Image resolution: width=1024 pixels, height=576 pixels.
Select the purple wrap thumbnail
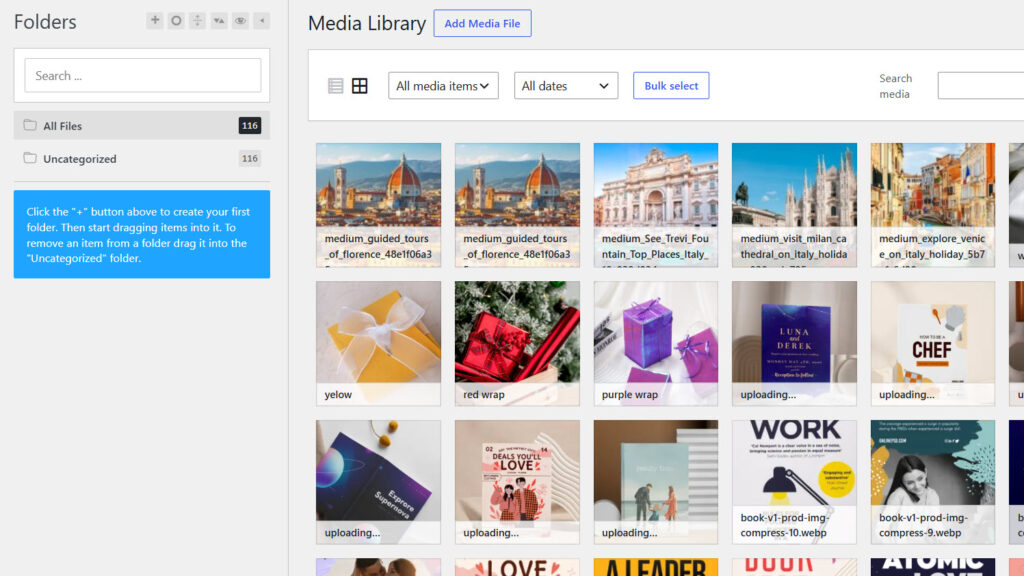pos(656,344)
